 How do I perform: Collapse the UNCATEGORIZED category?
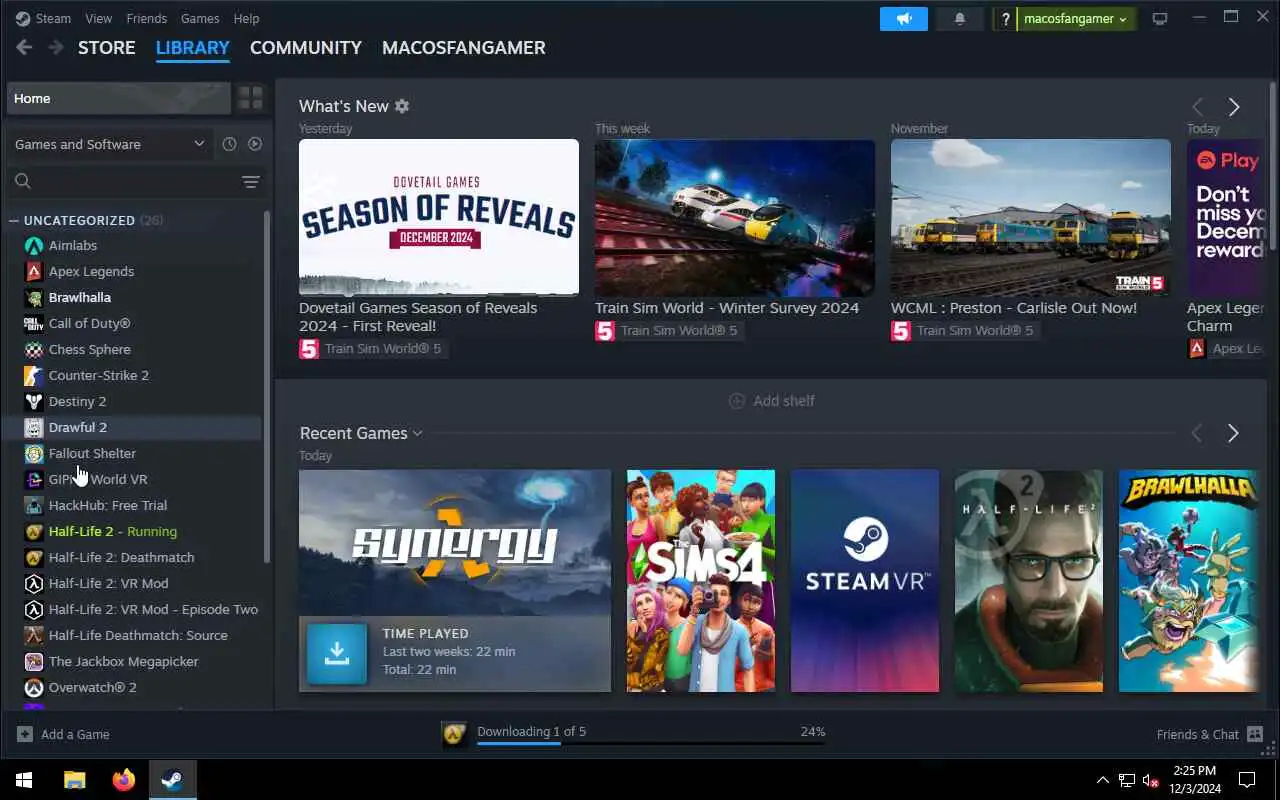click(14, 220)
